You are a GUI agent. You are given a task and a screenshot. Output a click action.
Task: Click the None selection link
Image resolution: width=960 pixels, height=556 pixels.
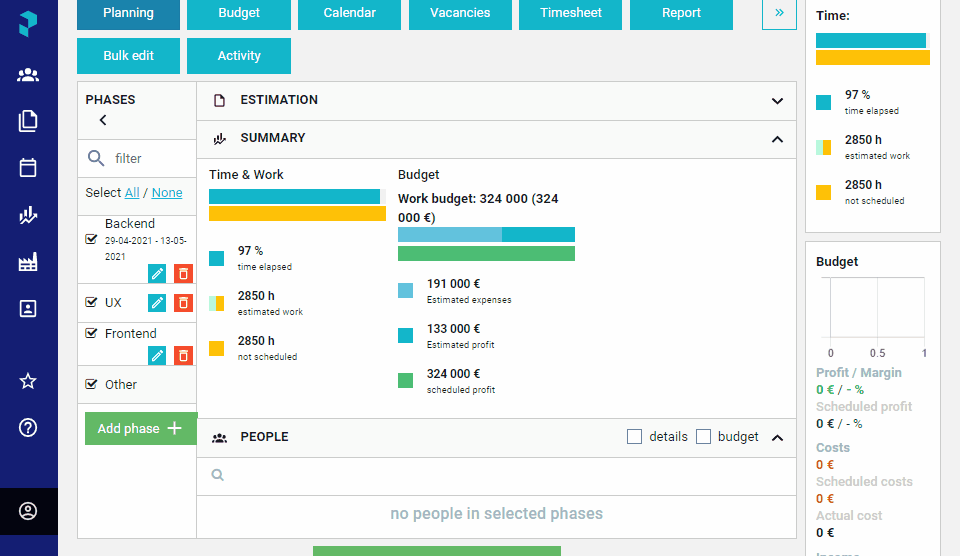(x=167, y=192)
